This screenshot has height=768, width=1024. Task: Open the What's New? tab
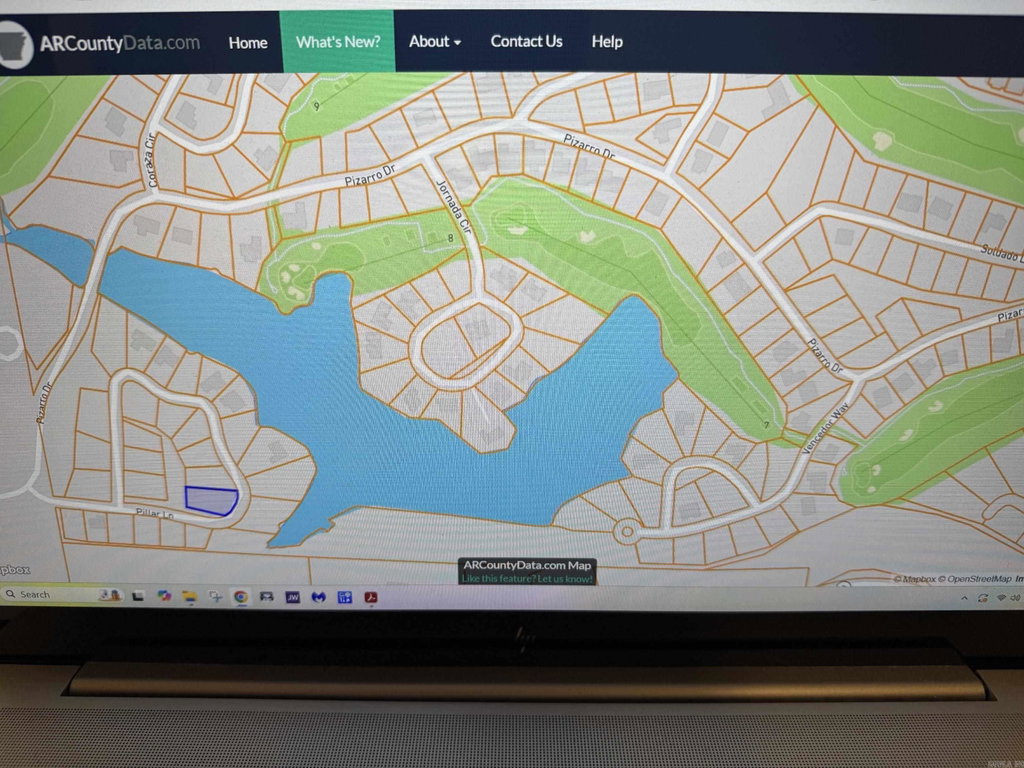click(338, 42)
